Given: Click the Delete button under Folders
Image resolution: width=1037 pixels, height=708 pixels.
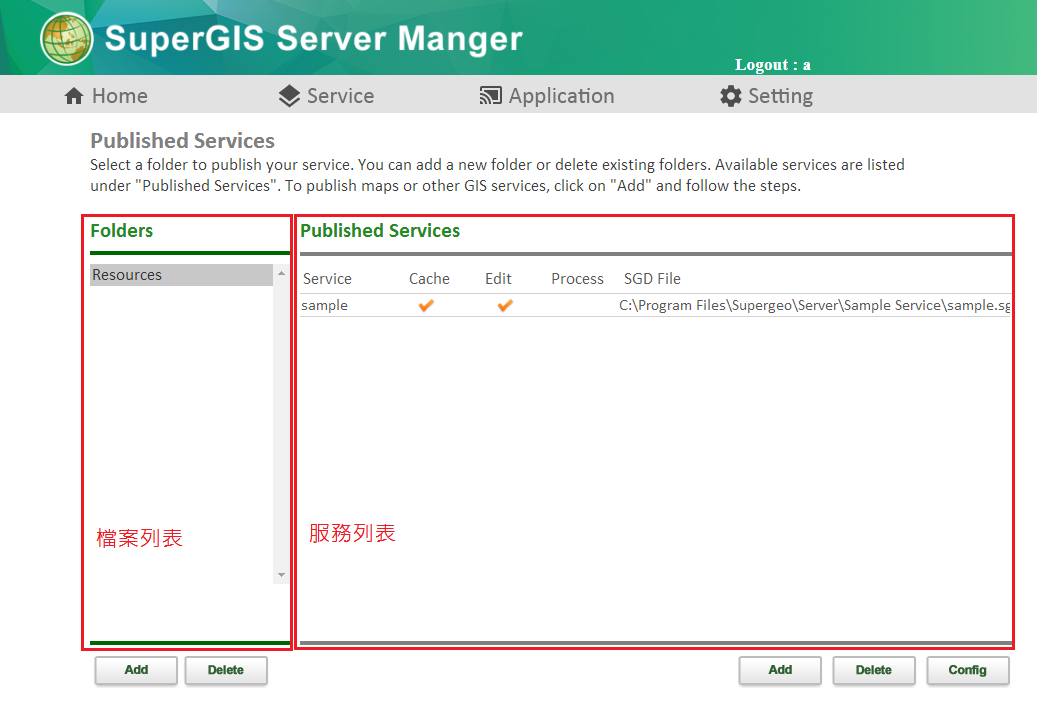Looking at the screenshot, I should pyautogui.click(x=226, y=670).
